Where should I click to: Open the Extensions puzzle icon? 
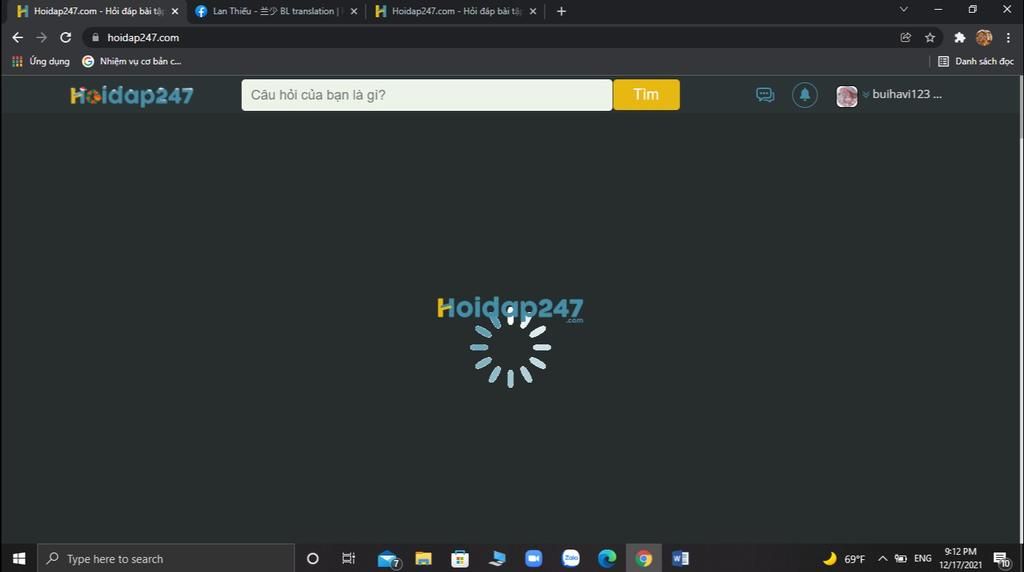(959, 37)
